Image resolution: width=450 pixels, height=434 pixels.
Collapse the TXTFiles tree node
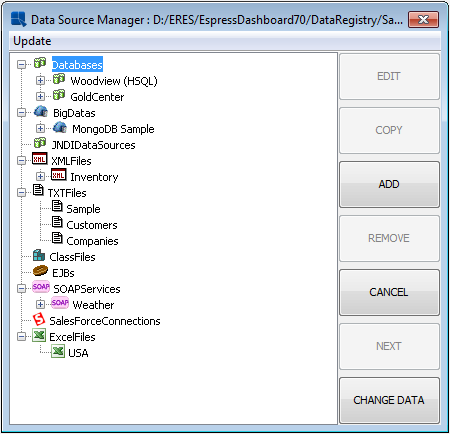click(x=21, y=192)
